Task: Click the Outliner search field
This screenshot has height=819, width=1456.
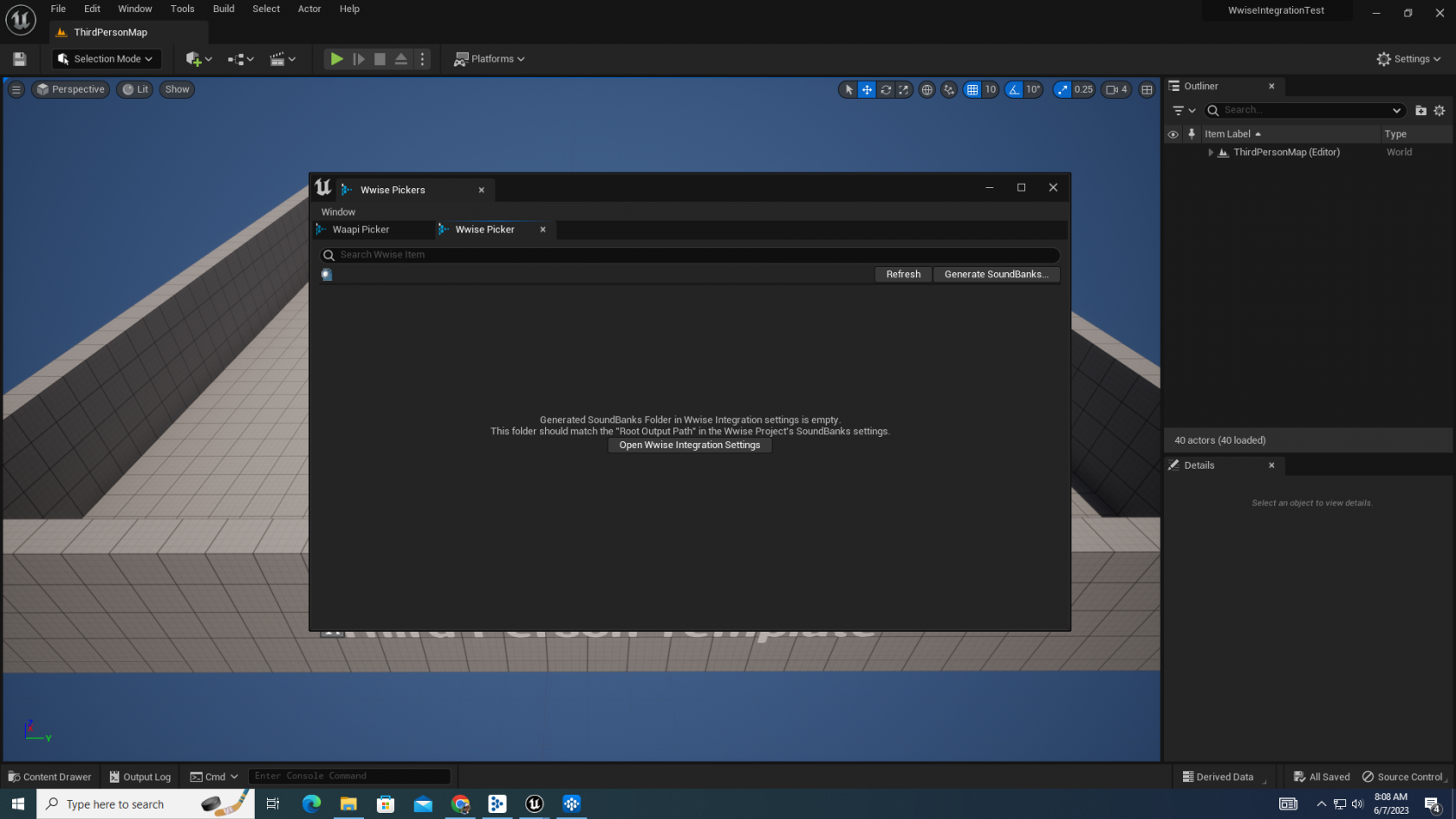Action: pyautogui.click(x=1303, y=110)
